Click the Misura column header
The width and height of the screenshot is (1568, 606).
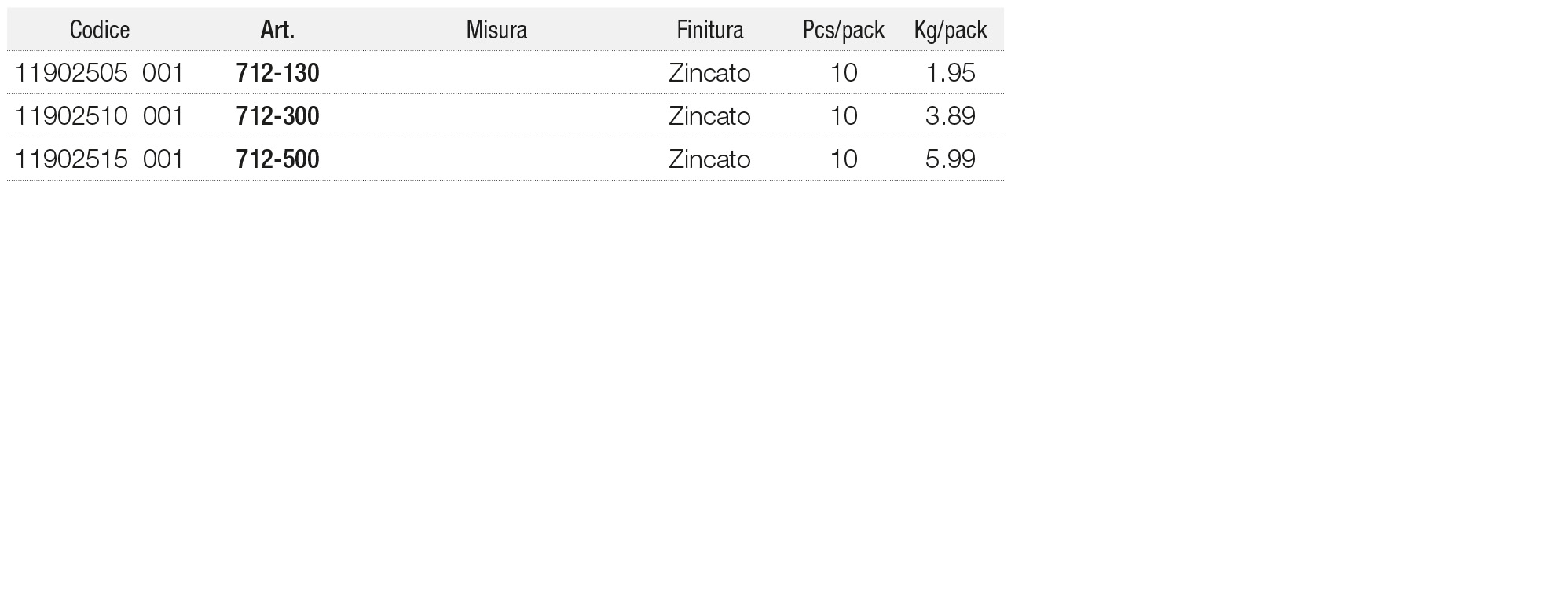coord(496,30)
